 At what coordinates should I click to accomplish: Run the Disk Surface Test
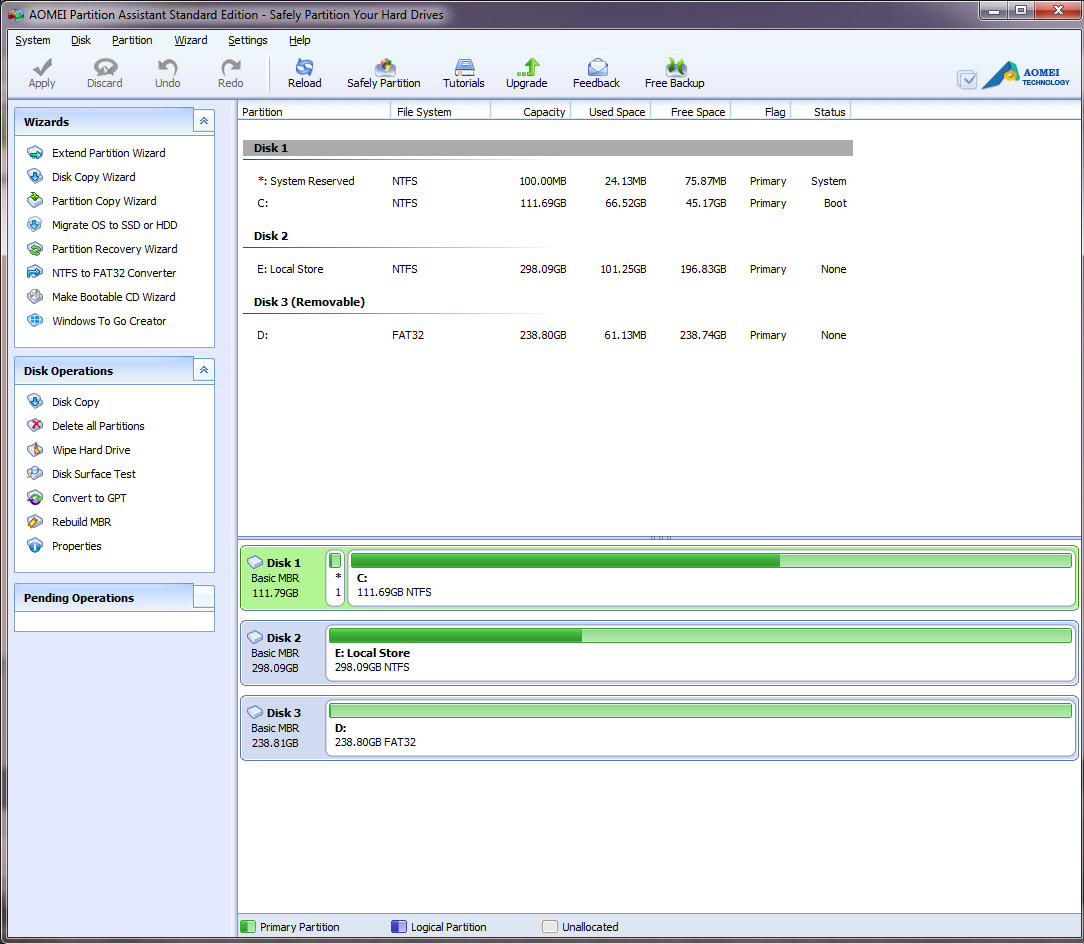[x=94, y=474]
